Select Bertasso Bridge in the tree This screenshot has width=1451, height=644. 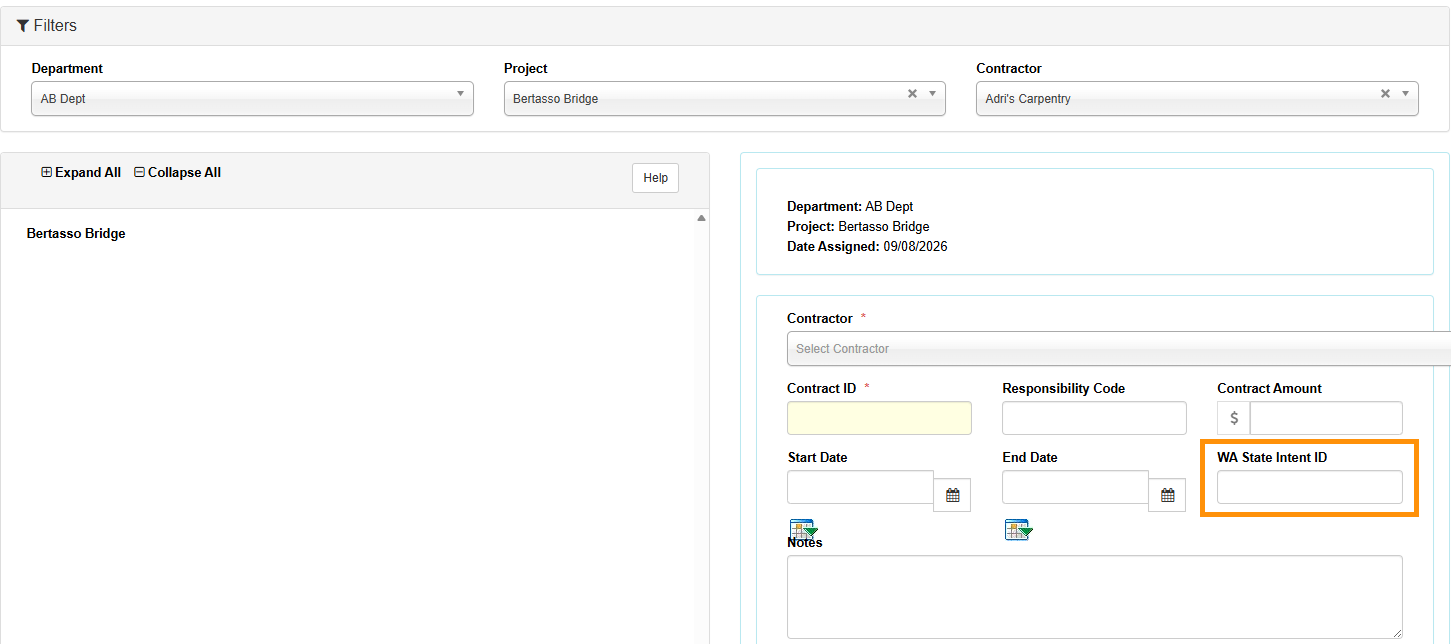click(x=76, y=234)
